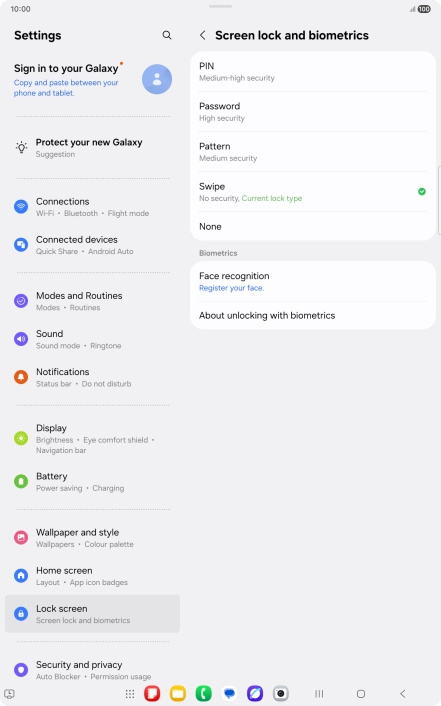Tap the recent apps navigation button
441x706 pixels.
click(319, 694)
